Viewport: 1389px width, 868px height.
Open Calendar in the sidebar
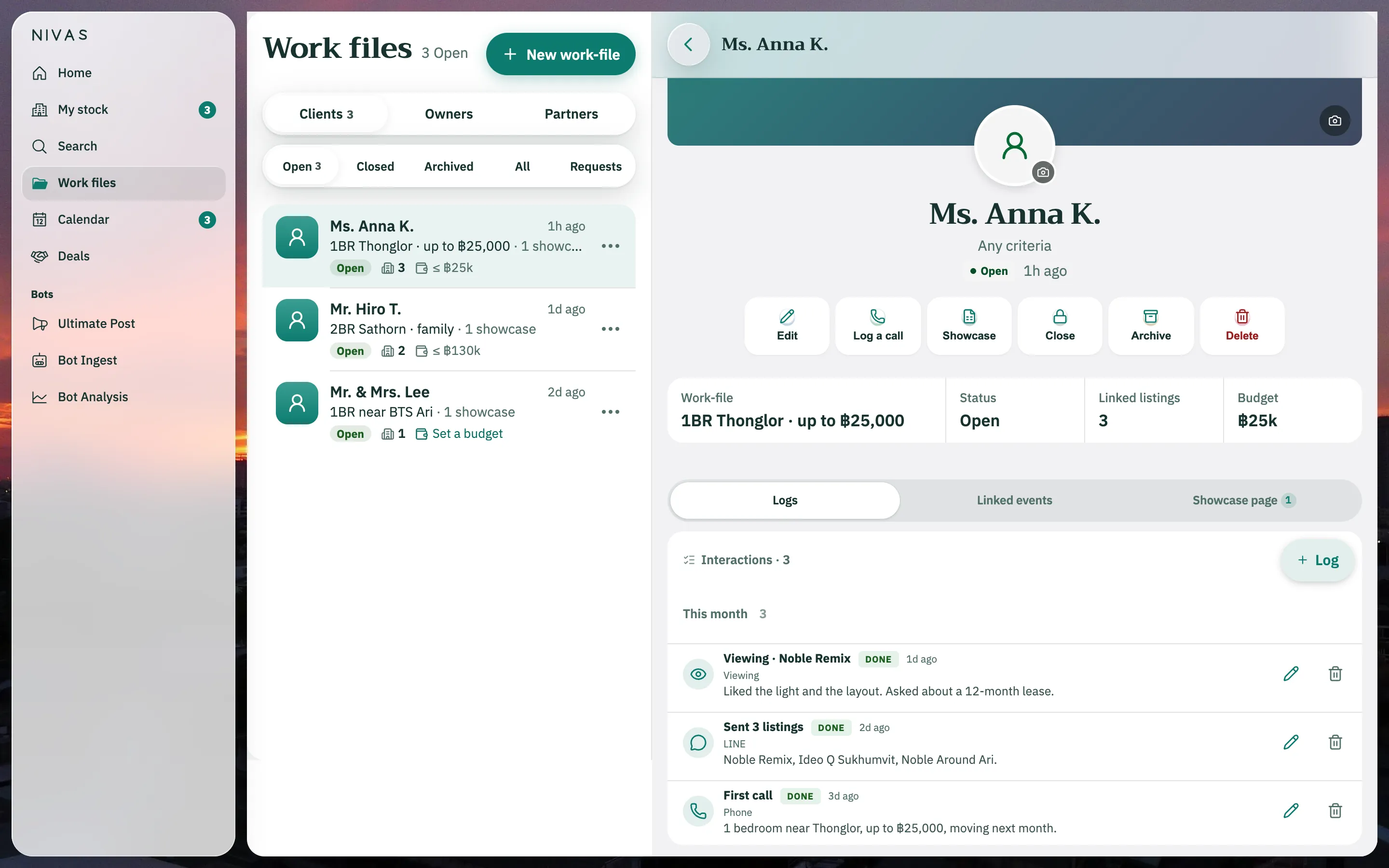click(x=123, y=219)
